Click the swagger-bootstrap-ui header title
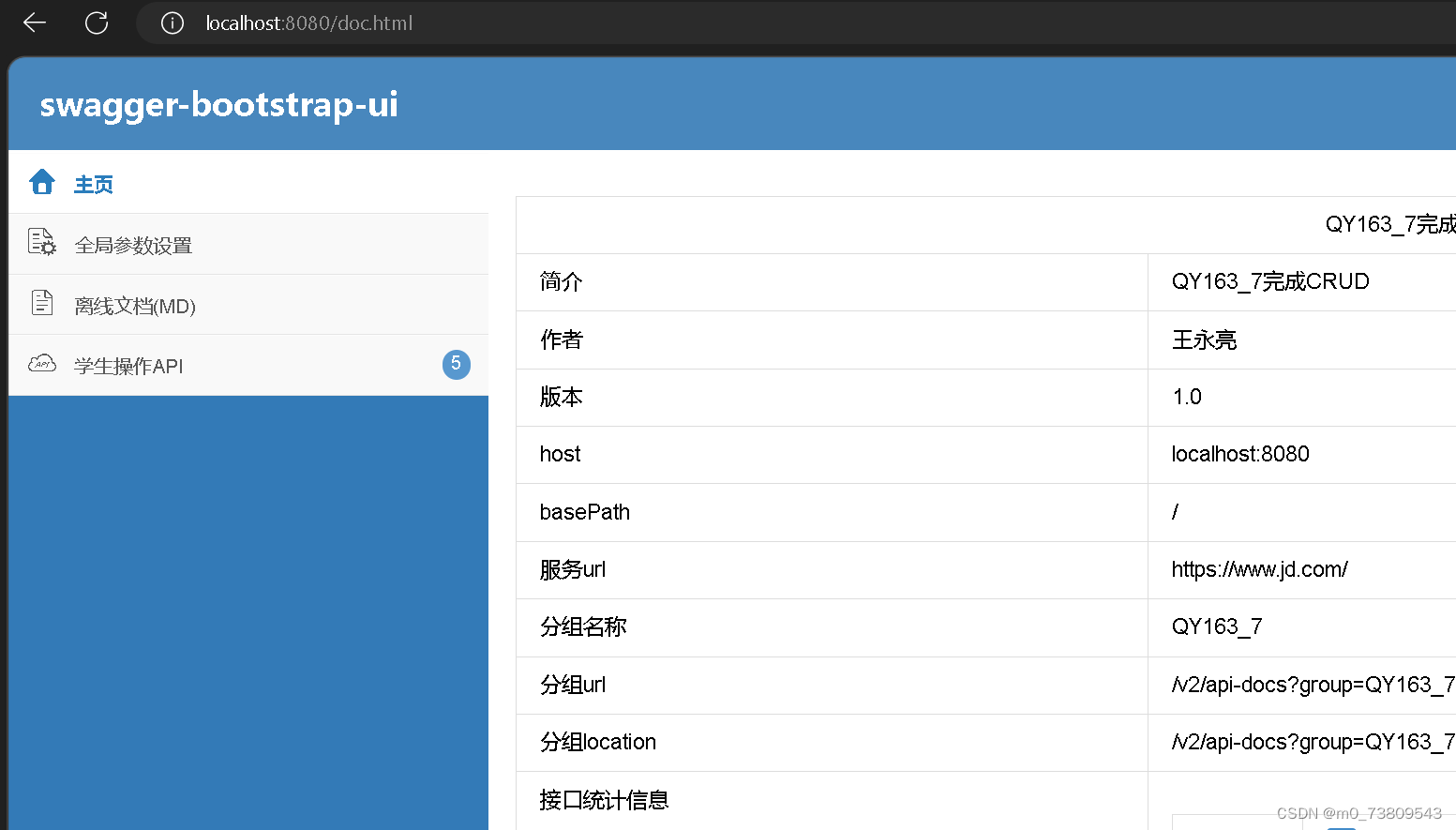The width and height of the screenshot is (1456, 830). click(x=218, y=104)
